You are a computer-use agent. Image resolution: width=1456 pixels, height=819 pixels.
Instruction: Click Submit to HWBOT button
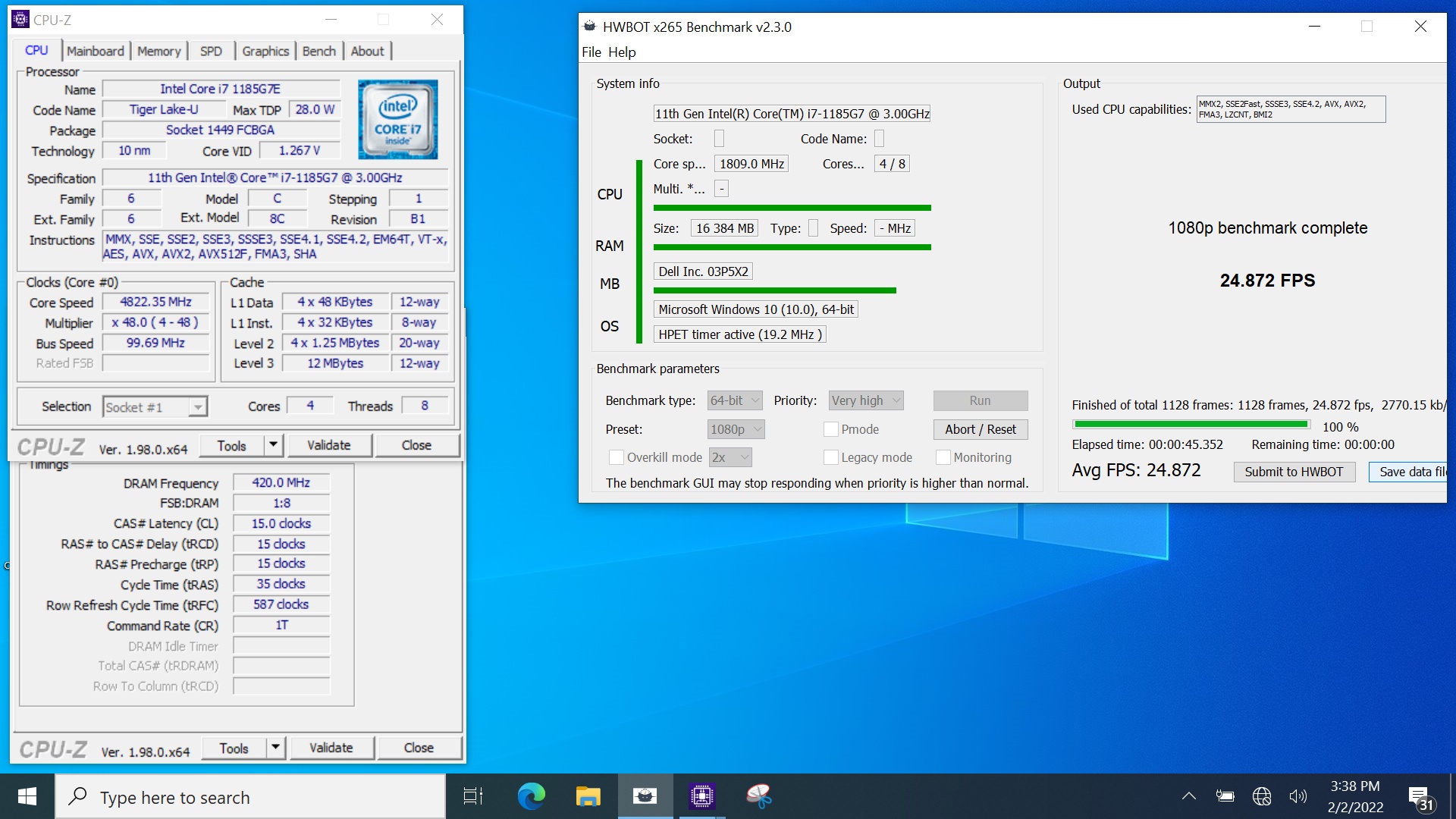click(1294, 472)
